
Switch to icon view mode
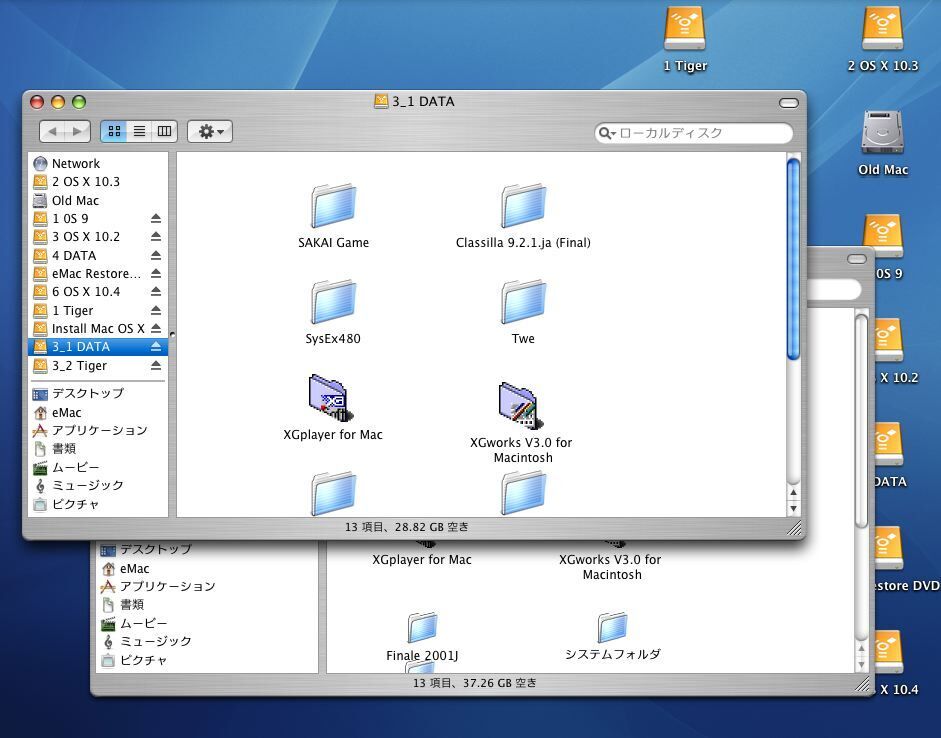pyautogui.click(x=113, y=131)
